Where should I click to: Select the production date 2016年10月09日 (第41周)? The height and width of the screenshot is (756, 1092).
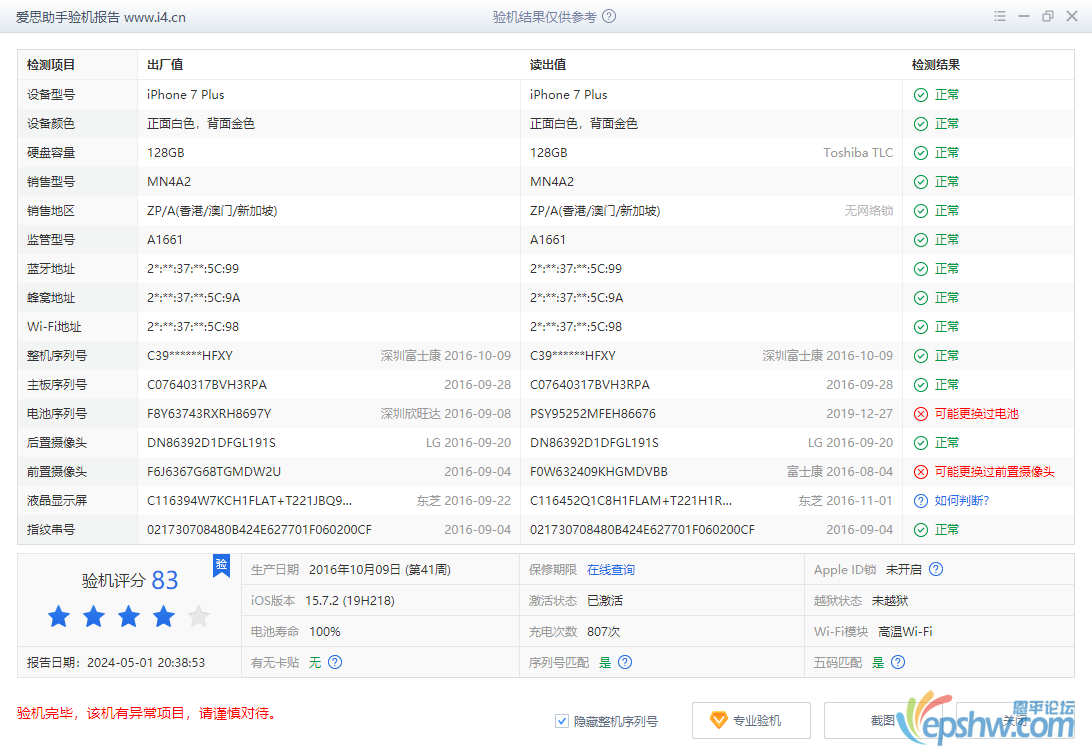point(380,569)
